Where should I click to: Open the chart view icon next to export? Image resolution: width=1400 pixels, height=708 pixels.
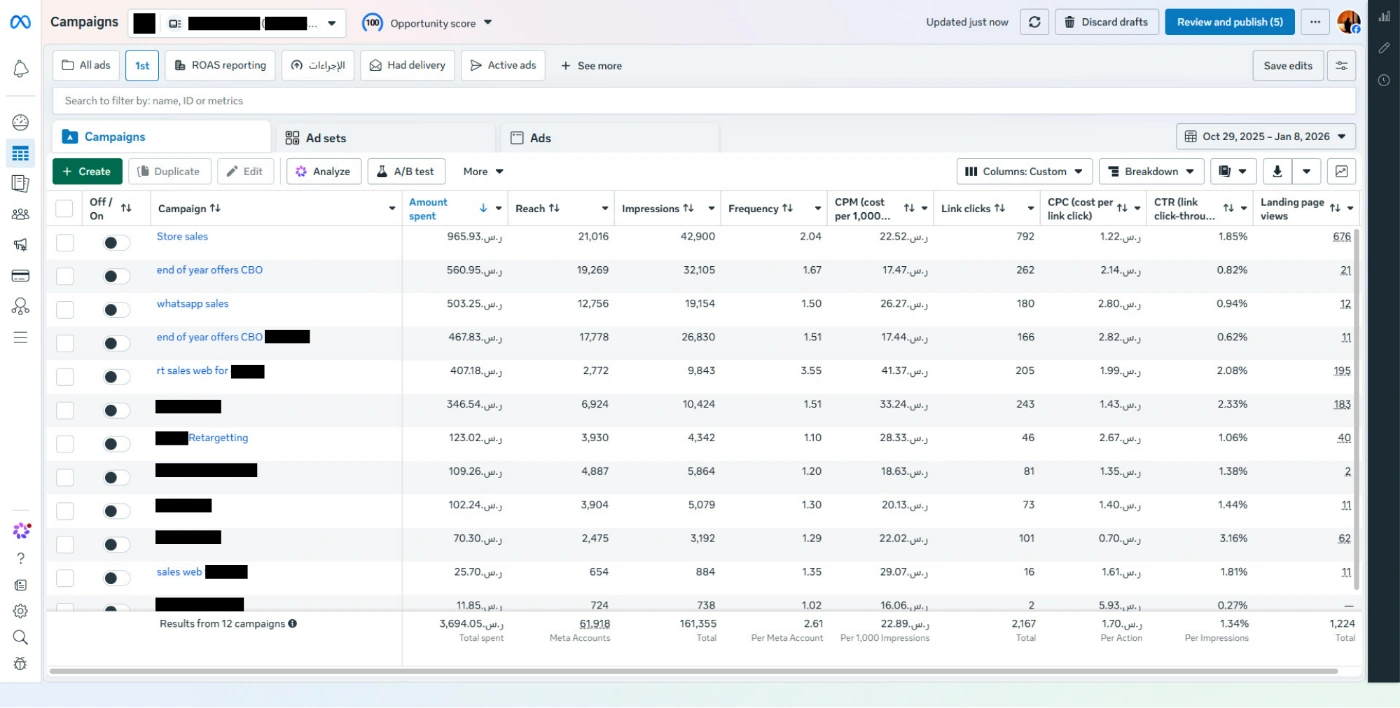click(1341, 171)
